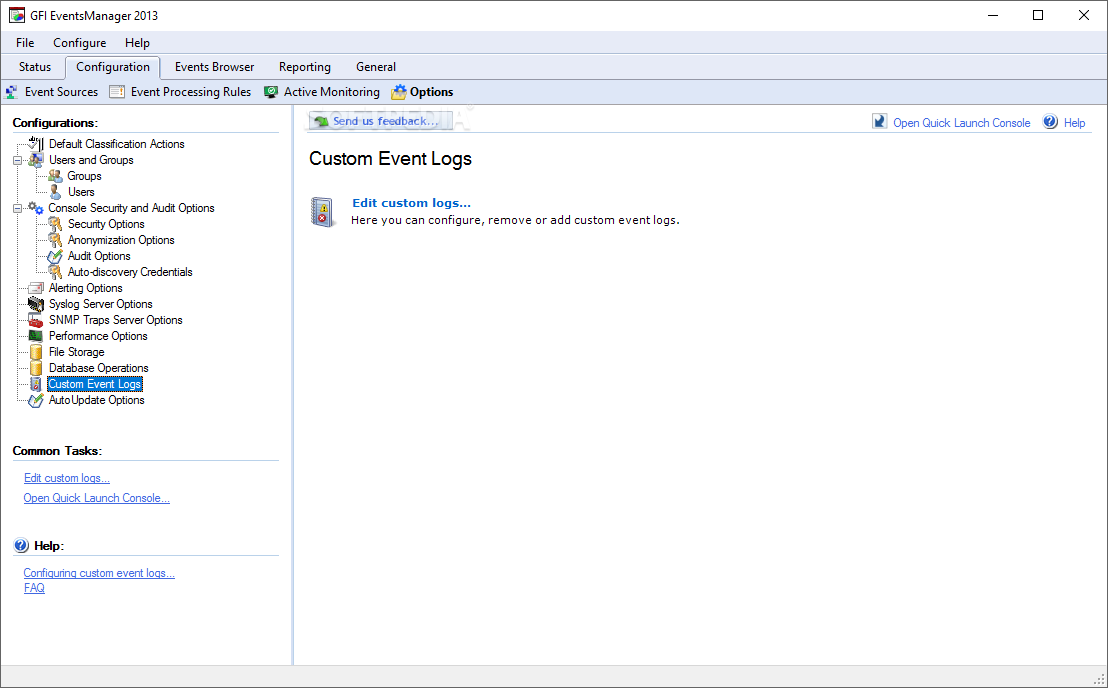Select Syslog Server Options tree label

click(x=100, y=304)
